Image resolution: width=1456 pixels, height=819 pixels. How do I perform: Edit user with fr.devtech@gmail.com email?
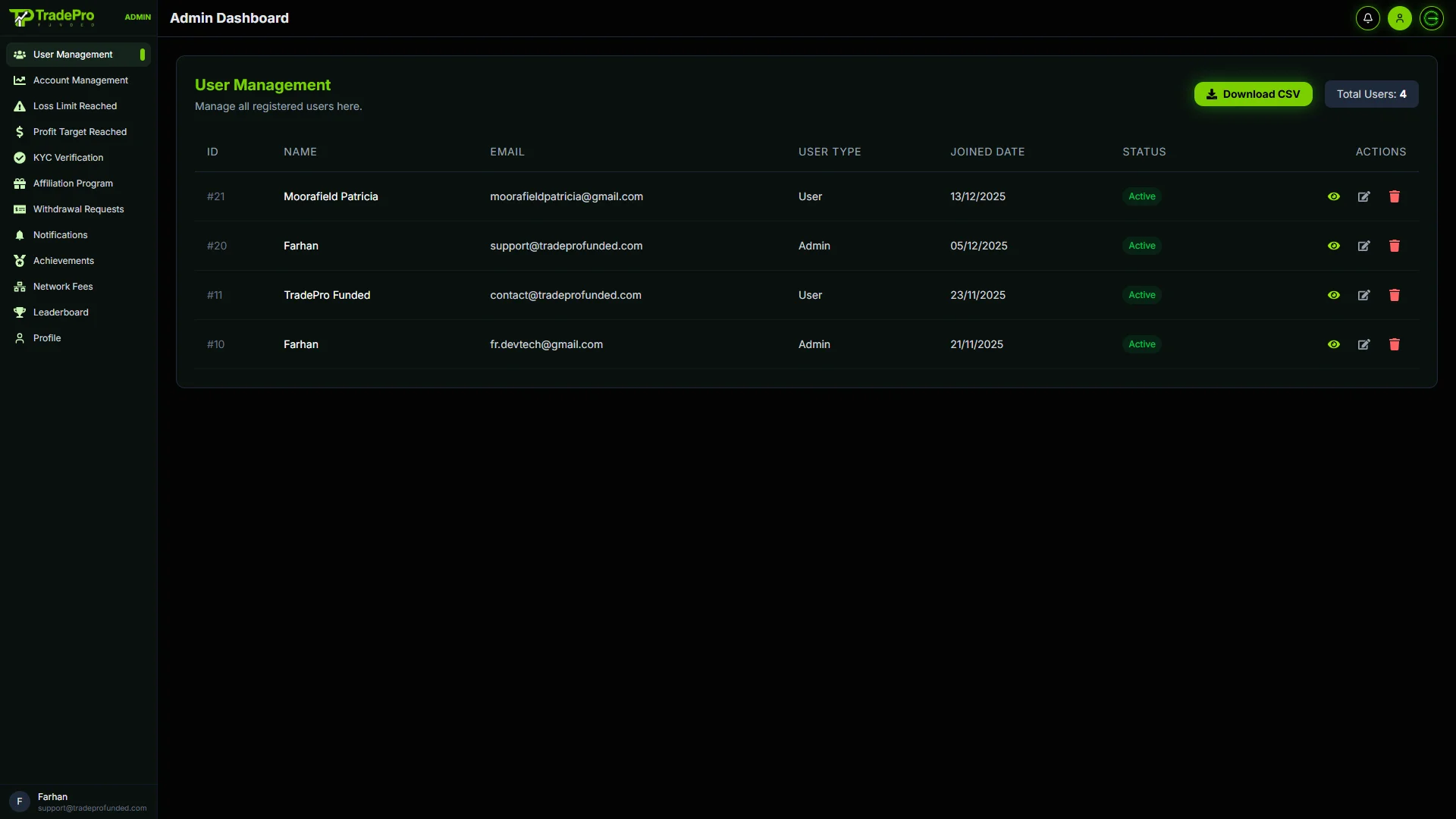point(1364,344)
